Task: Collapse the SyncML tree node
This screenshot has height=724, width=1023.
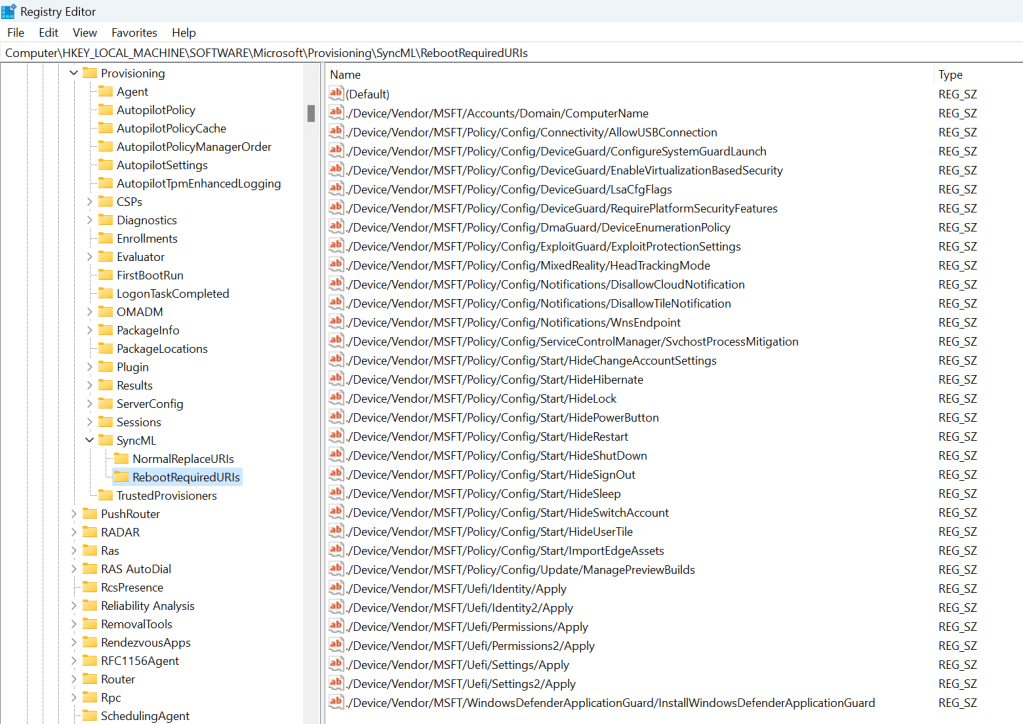Action: pos(89,439)
